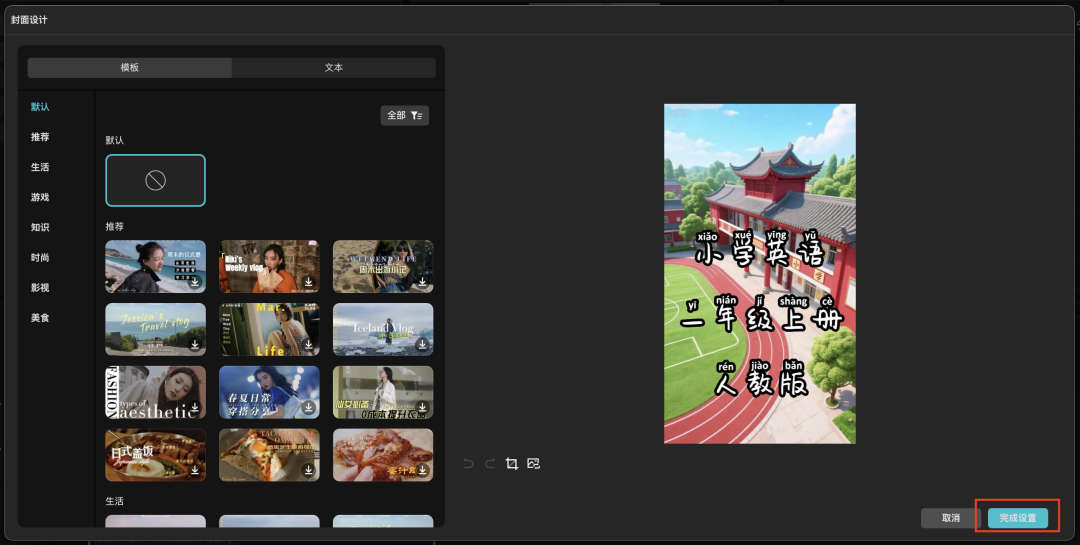This screenshot has width=1080, height=545.
Task: Select the 默认 category in sidebar
Action: pos(40,107)
